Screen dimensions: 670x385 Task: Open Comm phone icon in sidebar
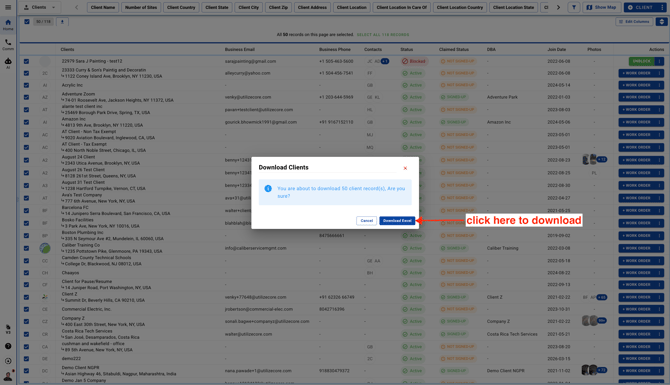[8, 44]
